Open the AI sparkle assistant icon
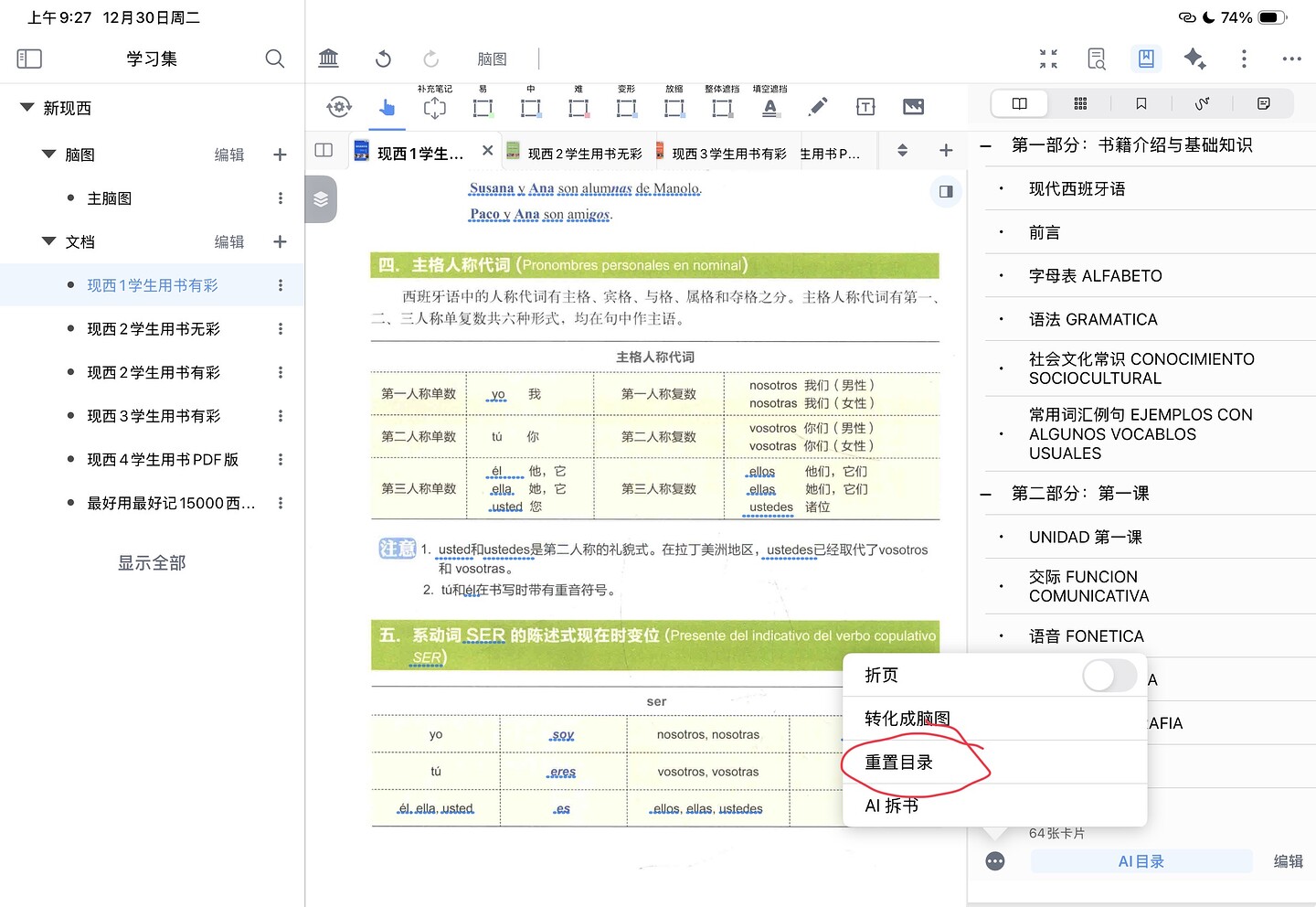The width and height of the screenshot is (1316, 907). tap(1194, 59)
